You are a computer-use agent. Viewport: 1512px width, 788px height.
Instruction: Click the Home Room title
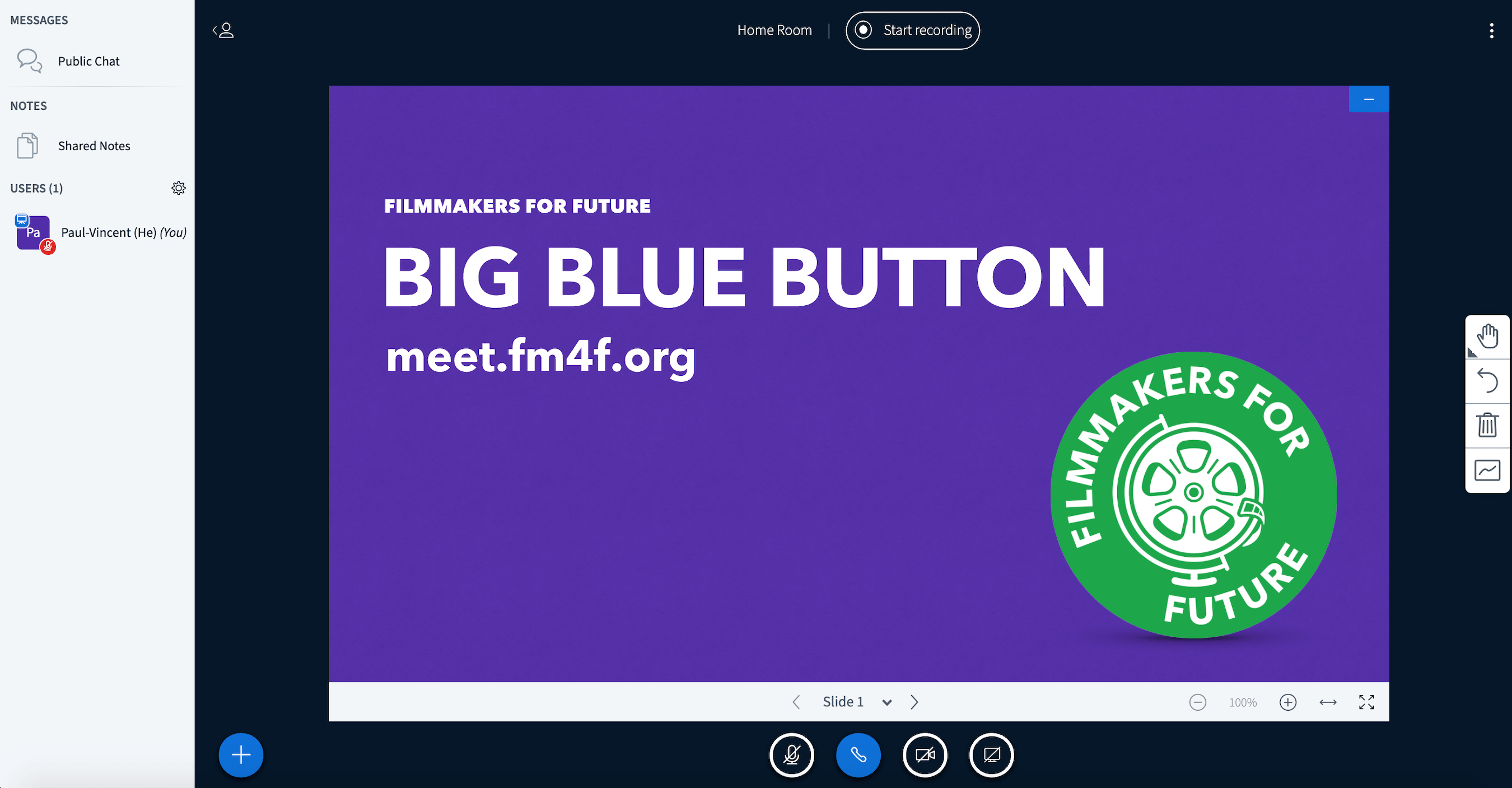click(x=775, y=31)
